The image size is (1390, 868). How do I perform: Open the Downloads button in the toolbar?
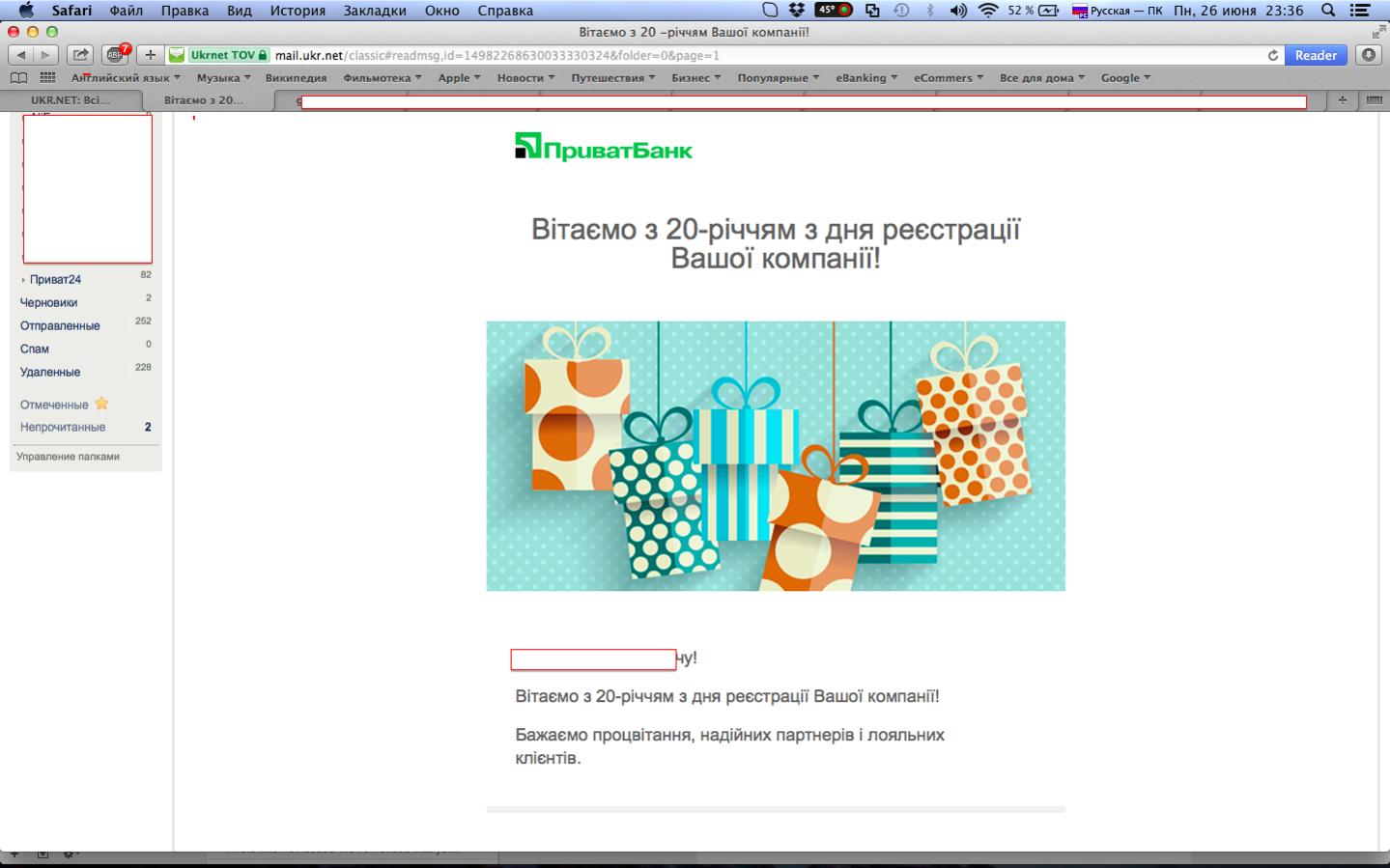point(1369,55)
